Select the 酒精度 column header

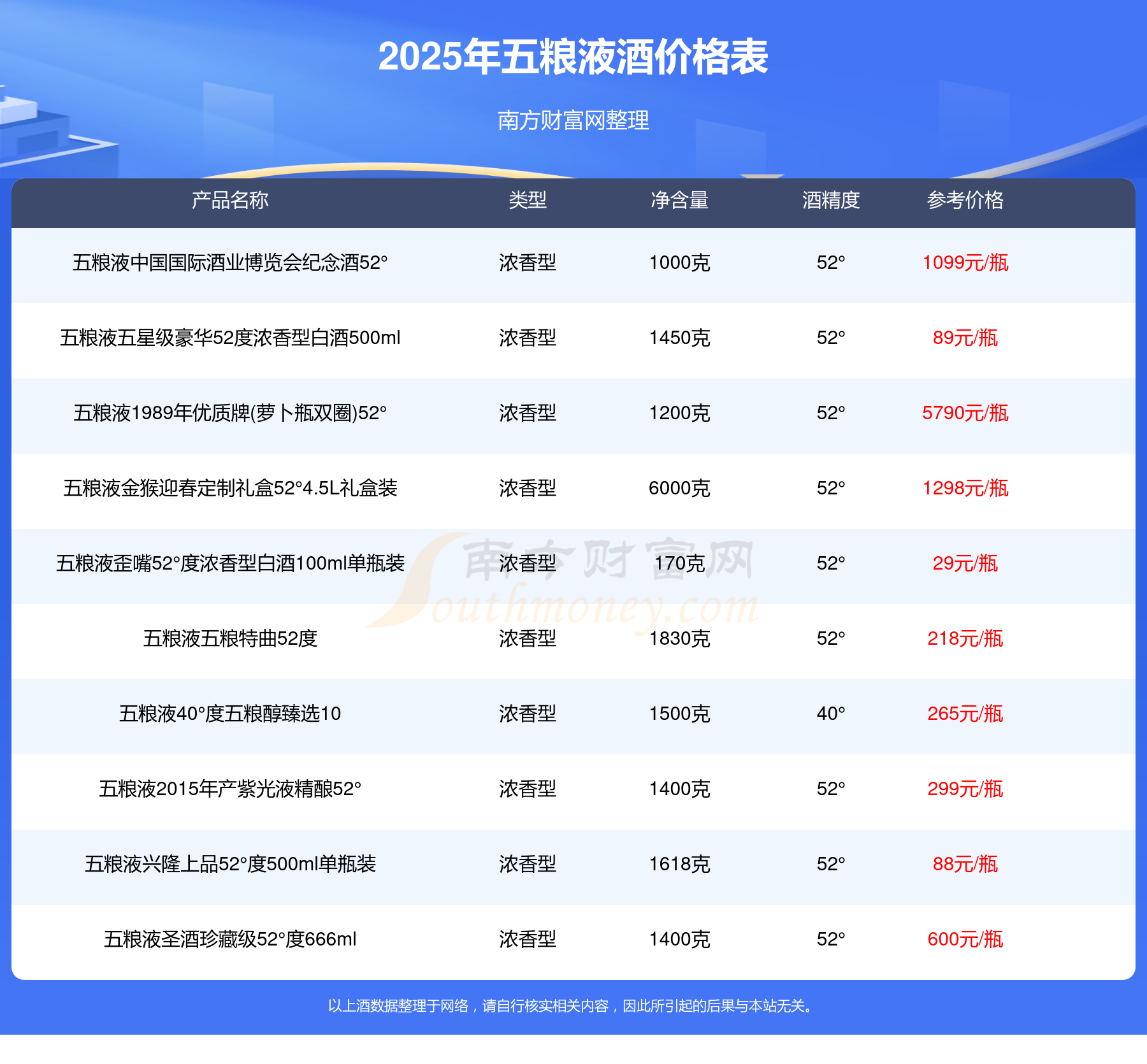pos(831,200)
